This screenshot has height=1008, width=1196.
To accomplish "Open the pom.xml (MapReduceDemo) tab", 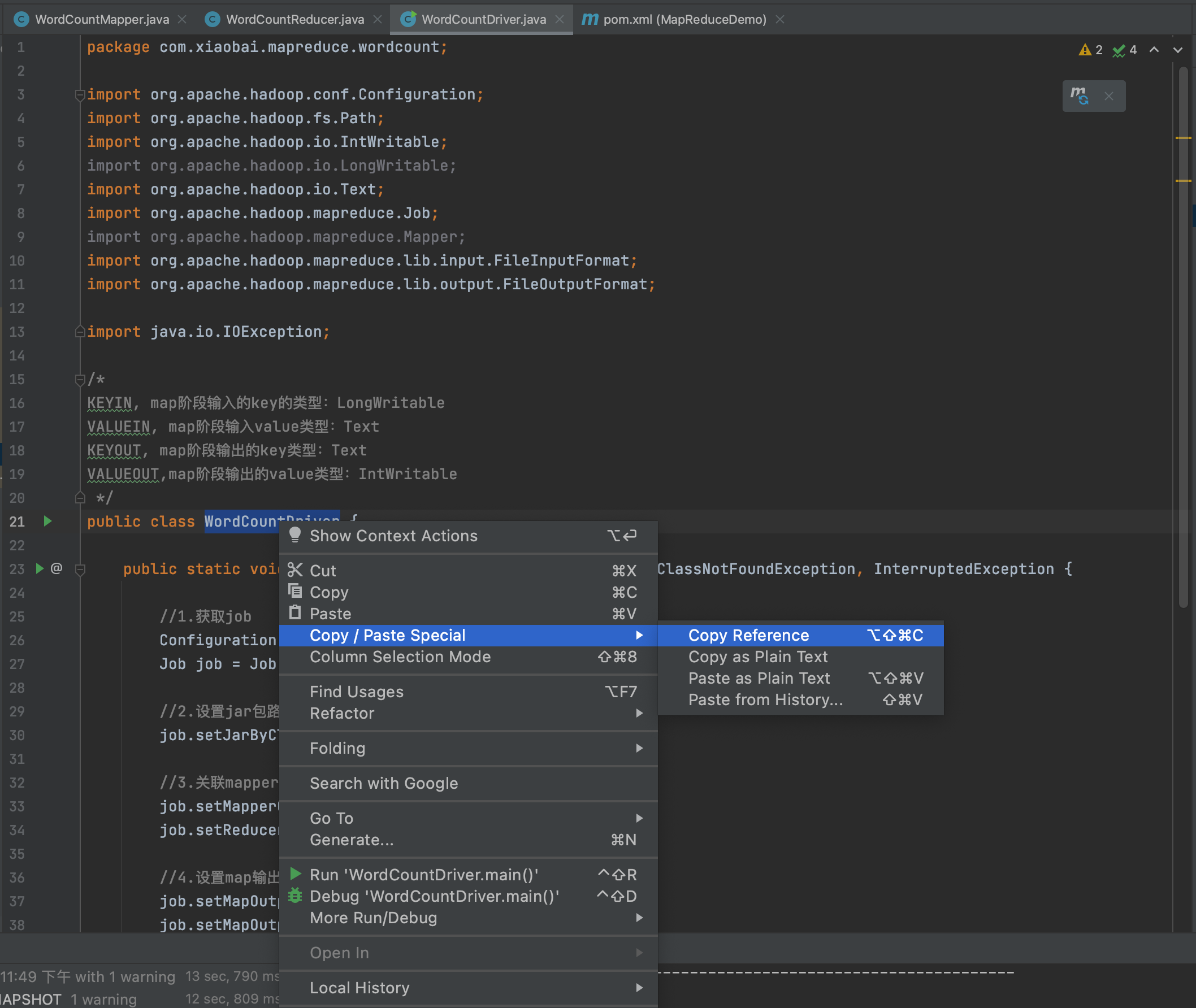I will (x=684, y=19).
